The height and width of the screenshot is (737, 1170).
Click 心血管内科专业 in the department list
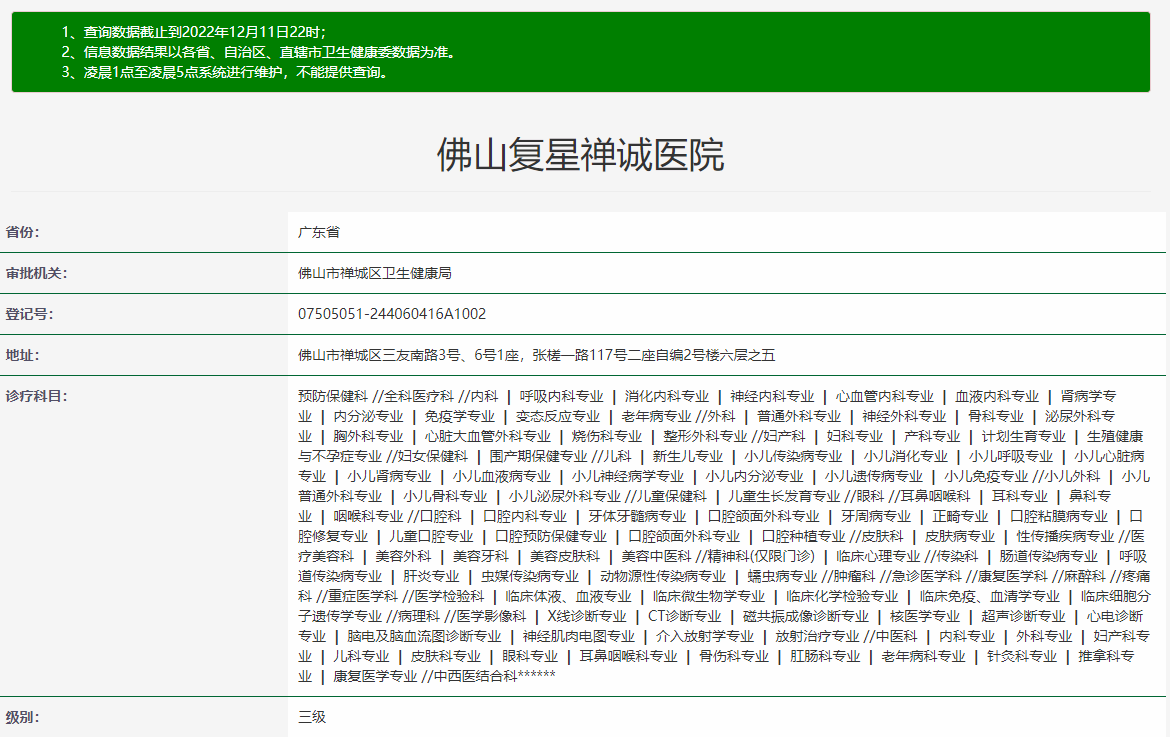click(x=884, y=396)
